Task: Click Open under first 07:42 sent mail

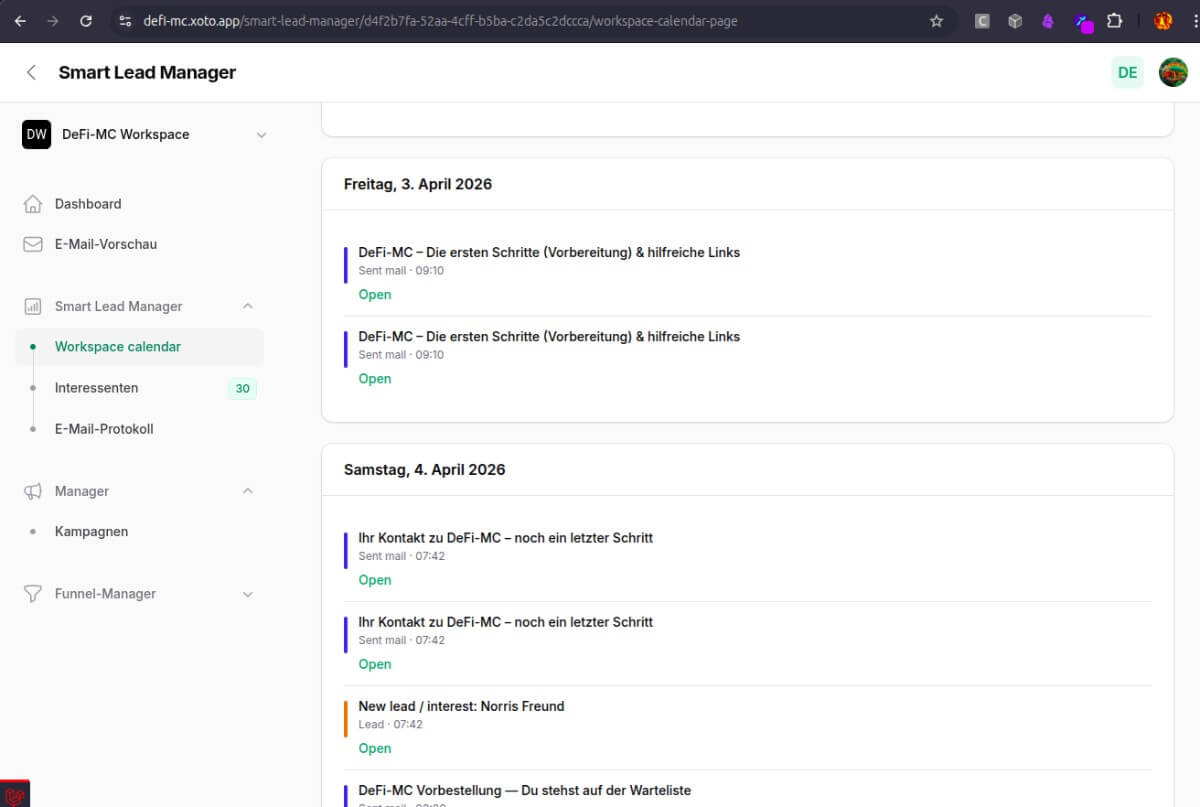Action: click(375, 580)
